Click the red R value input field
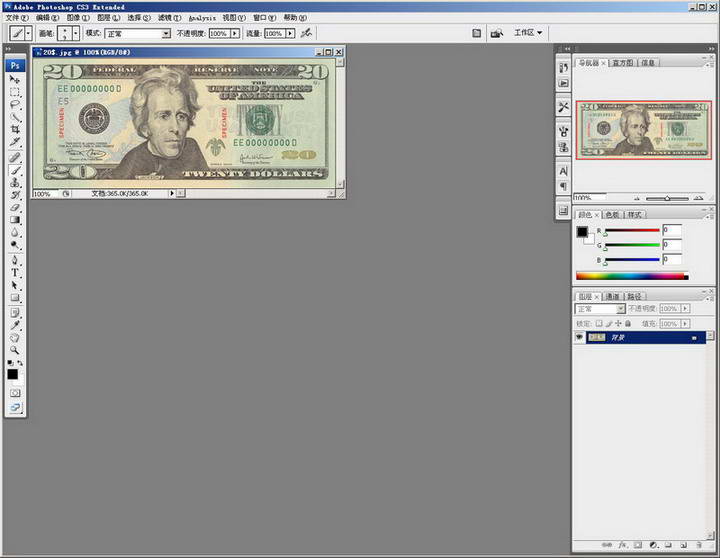This screenshot has width=720, height=558. point(671,230)
